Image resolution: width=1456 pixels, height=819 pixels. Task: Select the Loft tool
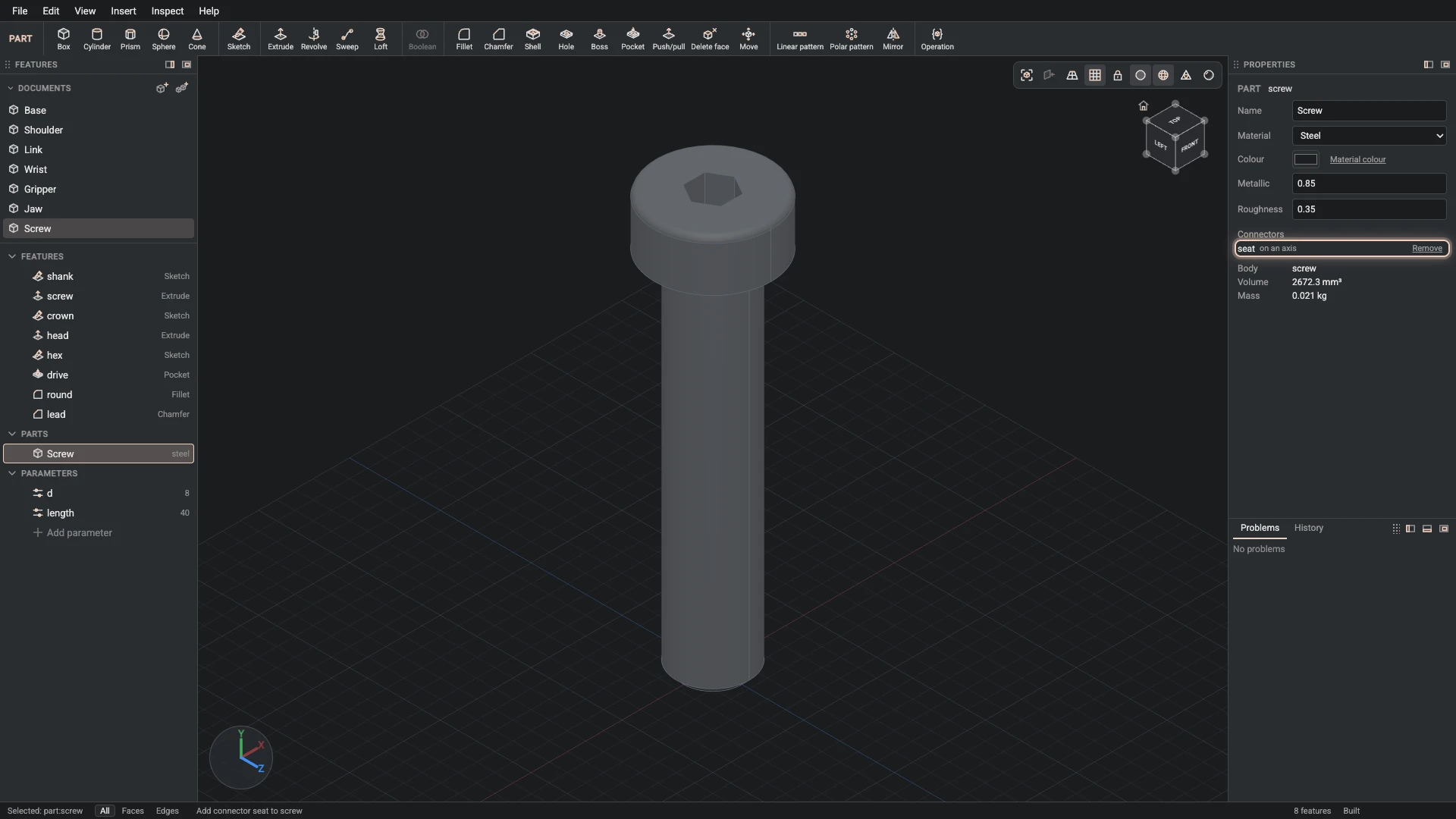[381, 39]
